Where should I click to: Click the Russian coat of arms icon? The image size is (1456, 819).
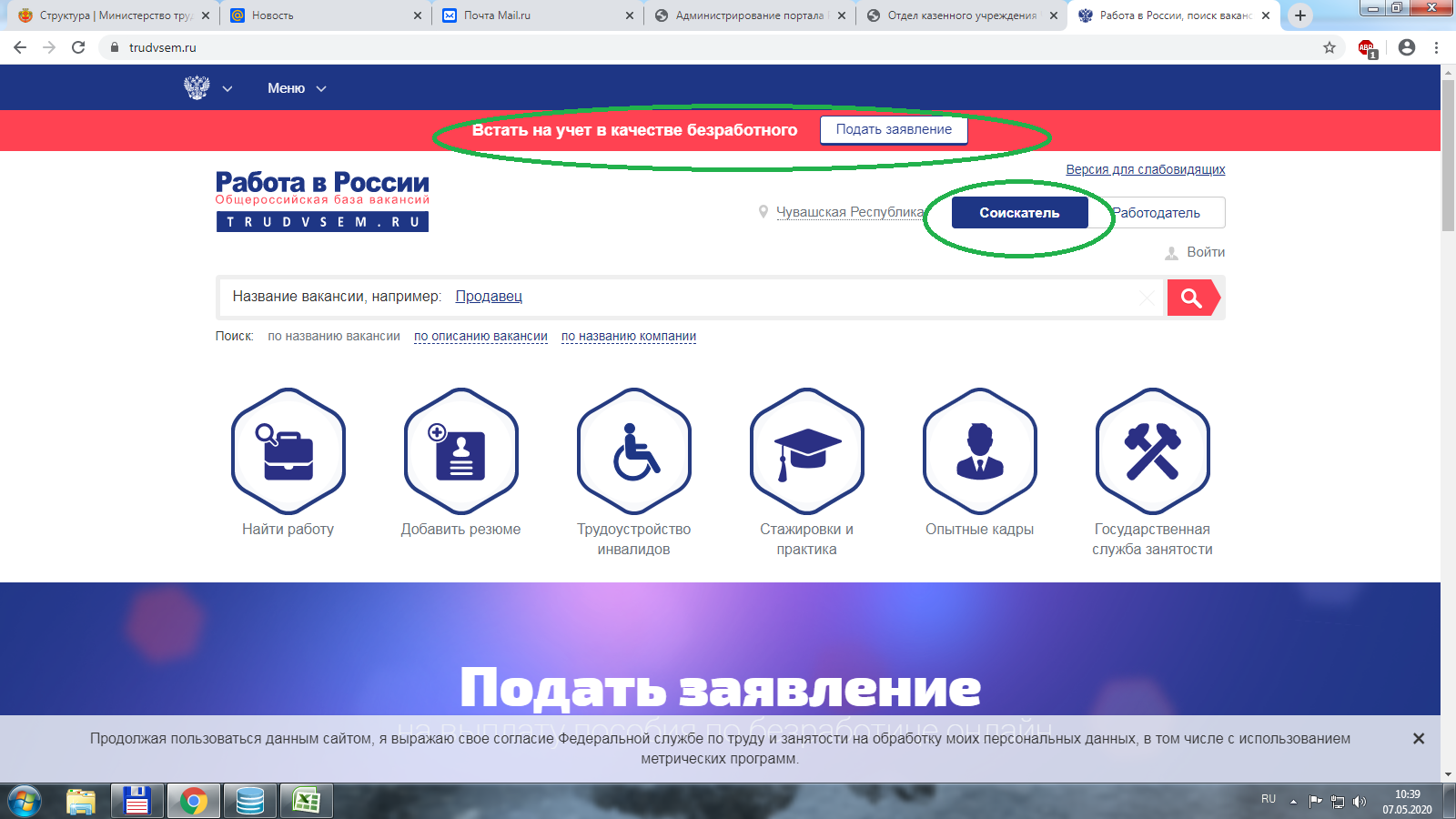[x=197, y=88]
